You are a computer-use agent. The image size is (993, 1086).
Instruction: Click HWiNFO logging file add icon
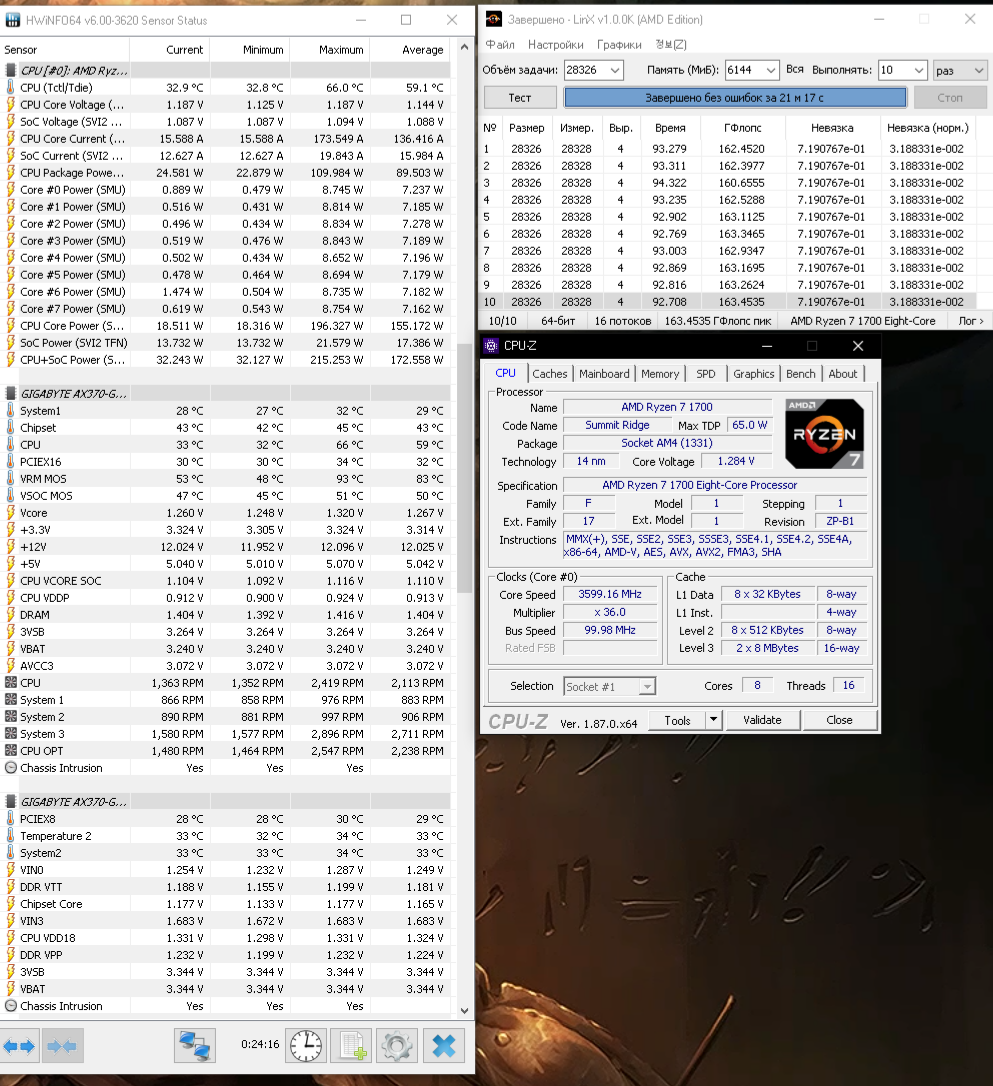[353, 1046]
